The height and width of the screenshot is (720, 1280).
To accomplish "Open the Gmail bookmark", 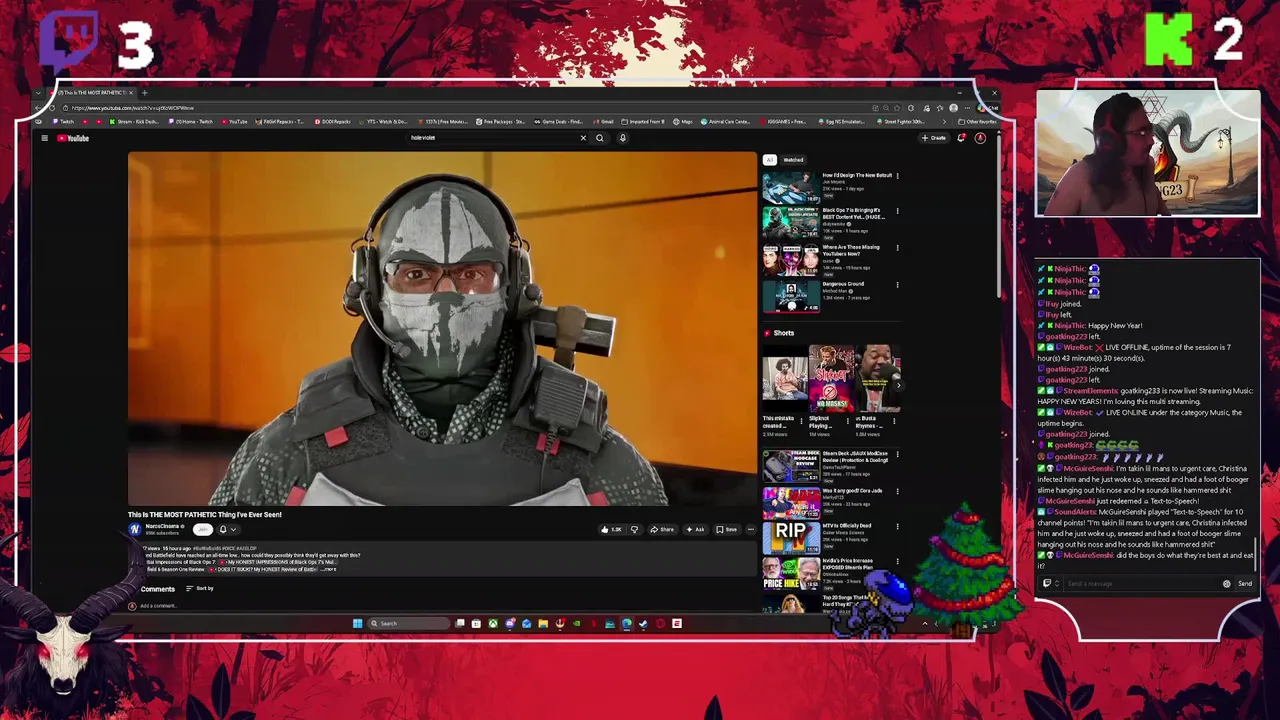I will point(604,122).
